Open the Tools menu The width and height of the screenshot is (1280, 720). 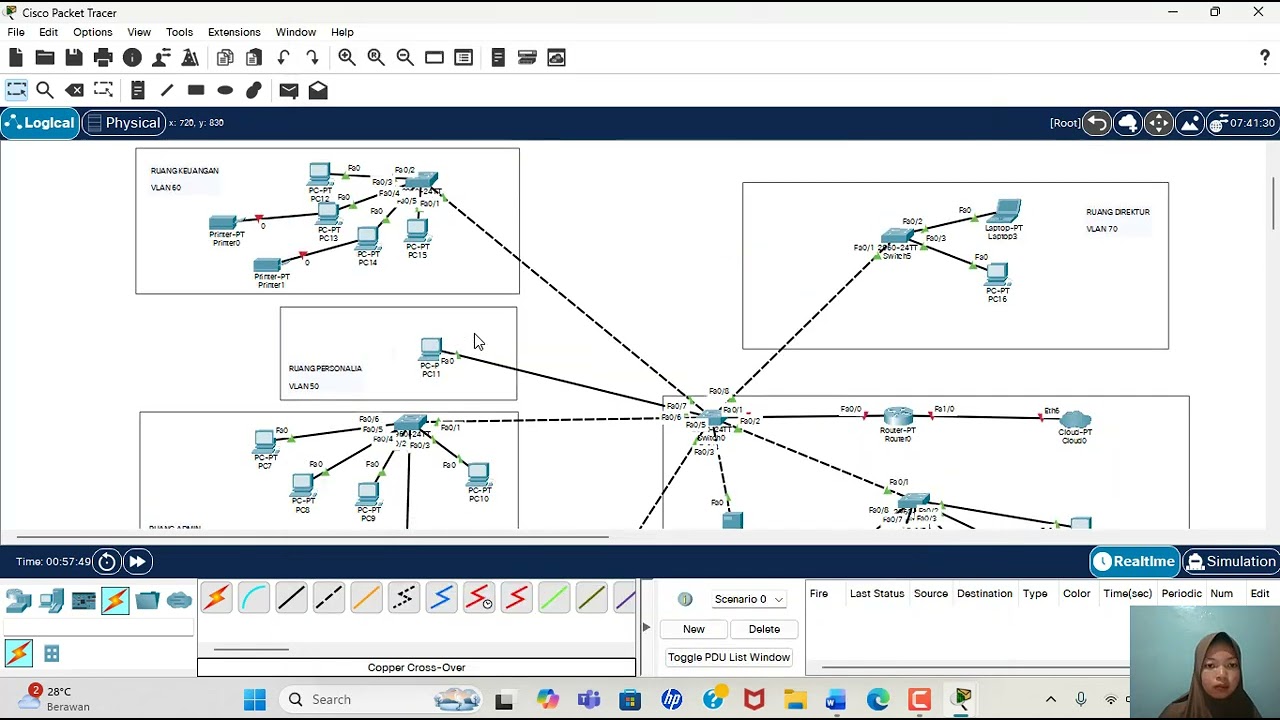tap(180, 32)
